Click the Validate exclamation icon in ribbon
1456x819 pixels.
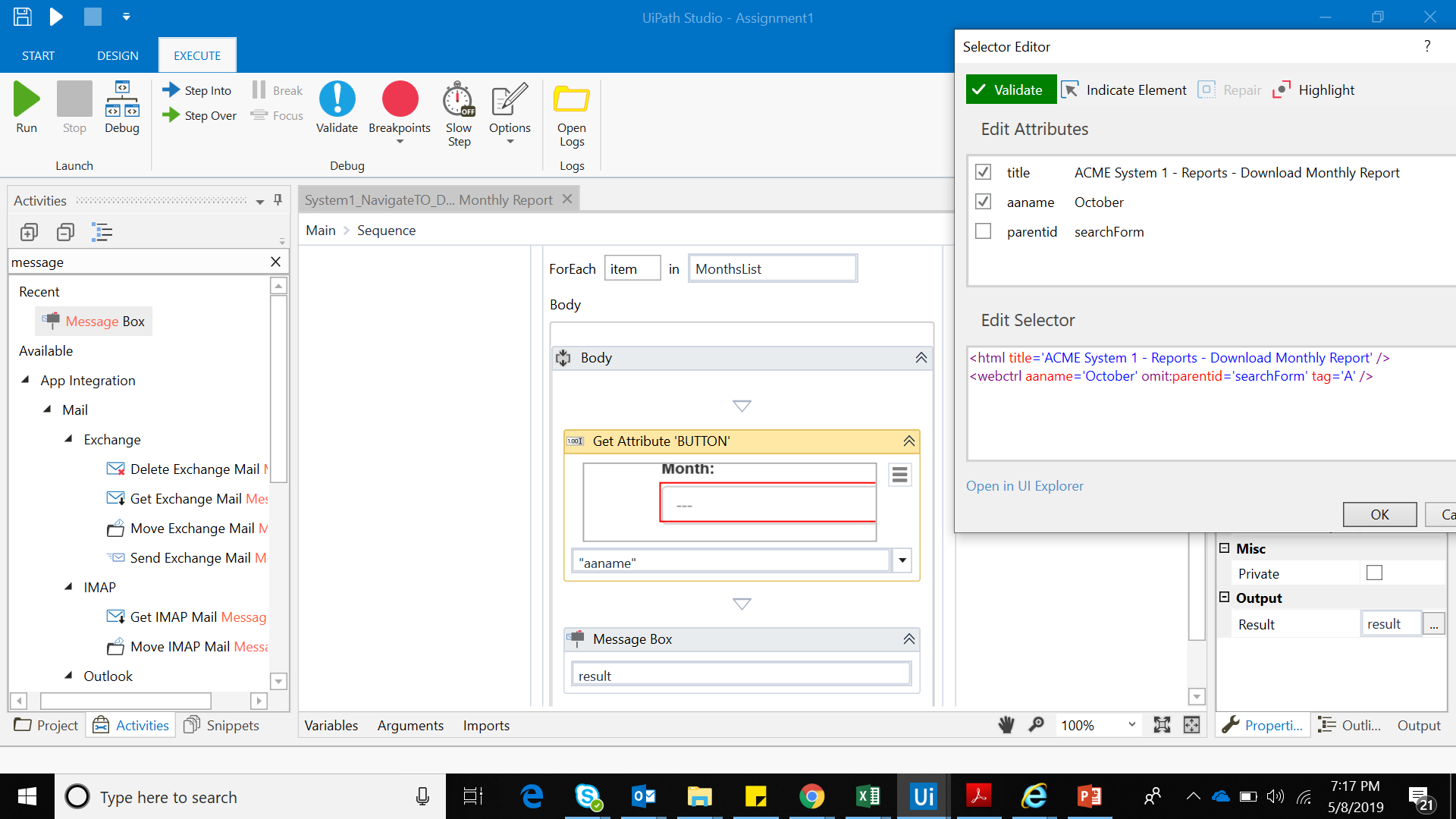[x=337, y=99]
